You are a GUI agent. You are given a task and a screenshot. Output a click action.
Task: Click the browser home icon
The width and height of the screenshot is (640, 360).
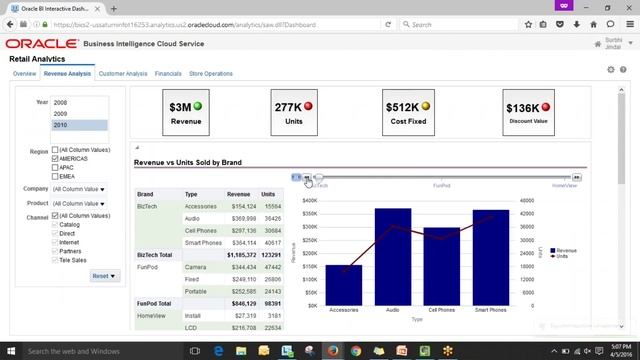(593, 24)
